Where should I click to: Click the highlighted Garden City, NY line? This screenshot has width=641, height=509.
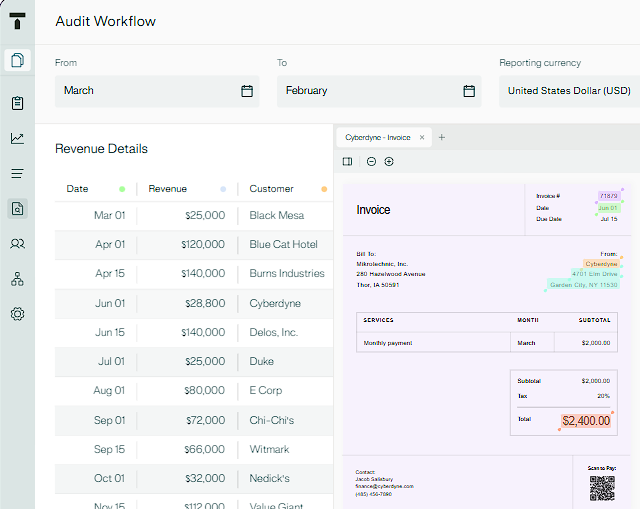point(583,285)
